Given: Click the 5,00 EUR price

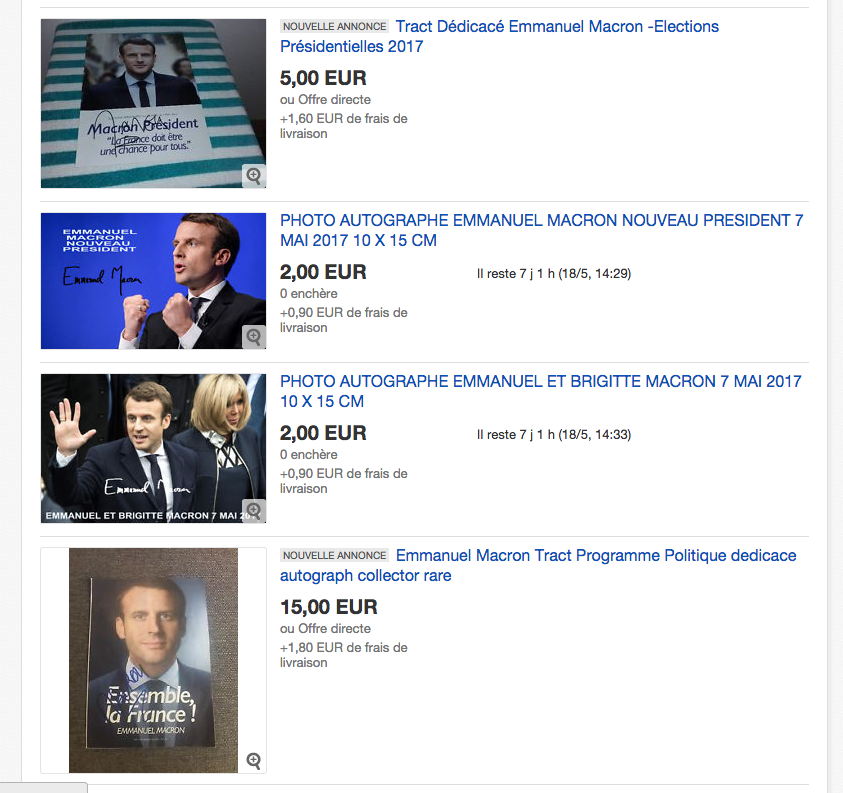Looking at the screenshot, I should pyautogui.click(x=323, y=78).
